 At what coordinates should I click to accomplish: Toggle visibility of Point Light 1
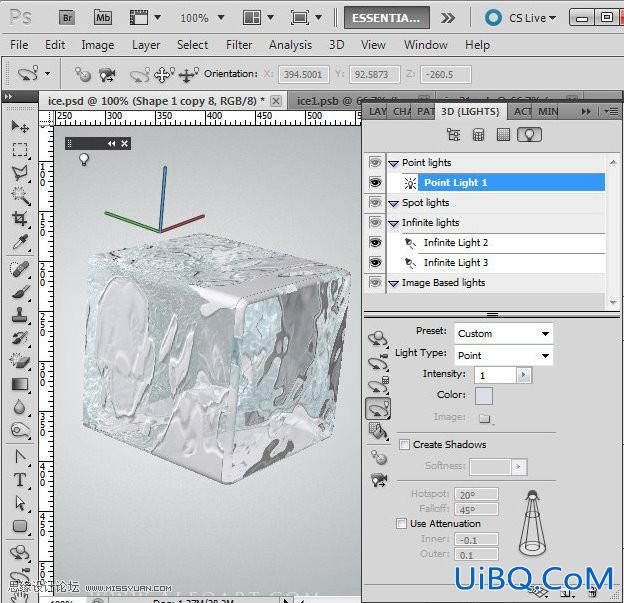375,183
